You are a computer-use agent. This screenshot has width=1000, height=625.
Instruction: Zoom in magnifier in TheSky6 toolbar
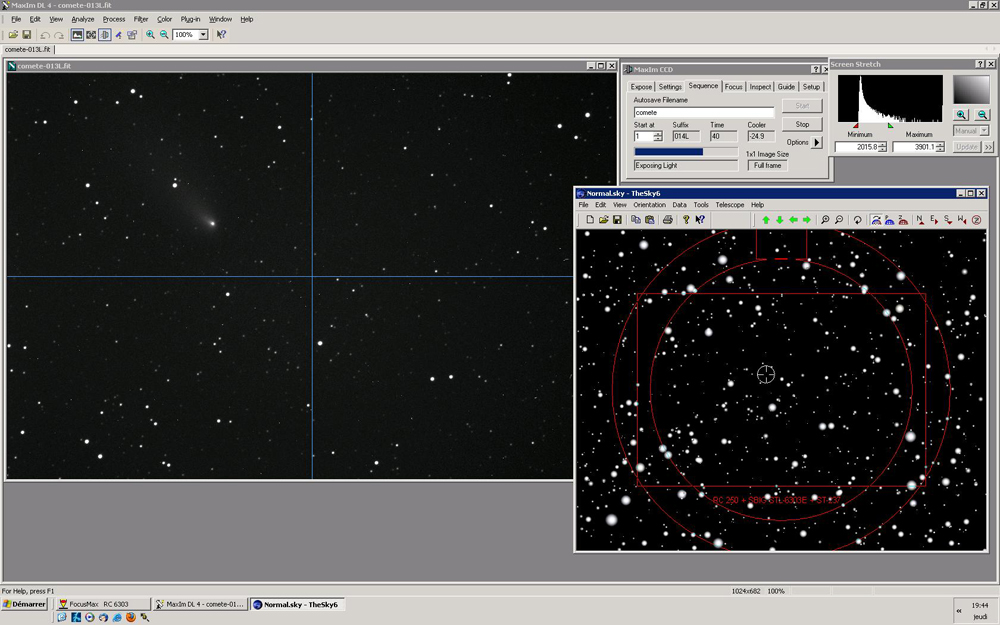pyautogui.click(x=825, y=219)
